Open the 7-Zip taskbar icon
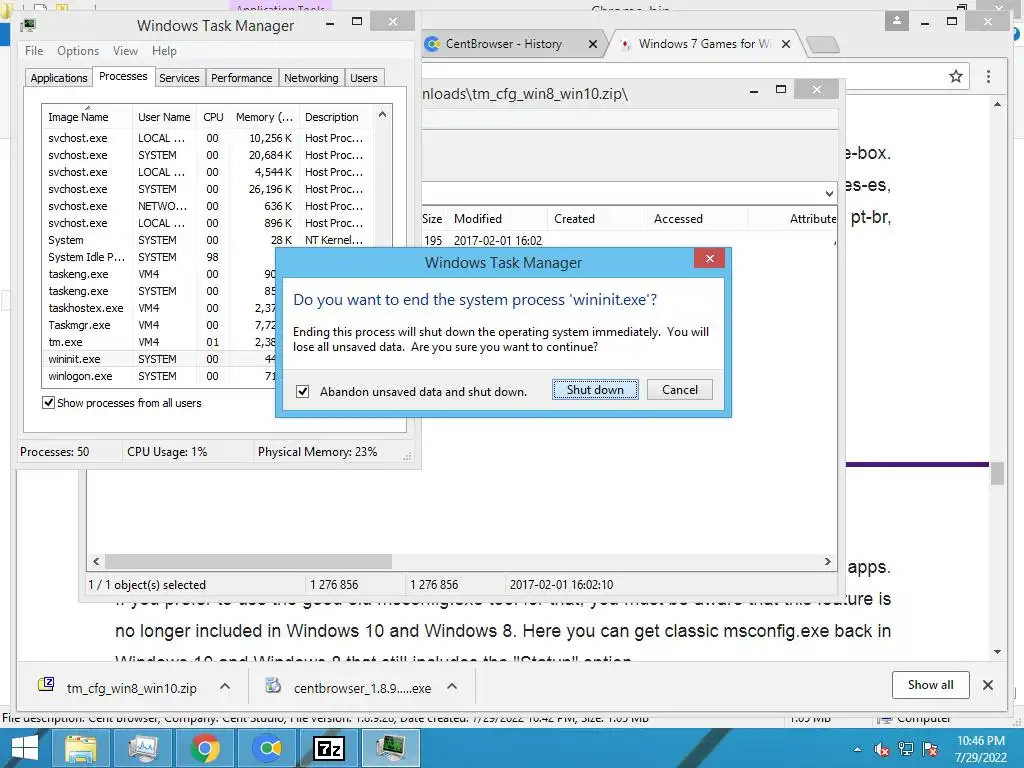 pos(328,748)
